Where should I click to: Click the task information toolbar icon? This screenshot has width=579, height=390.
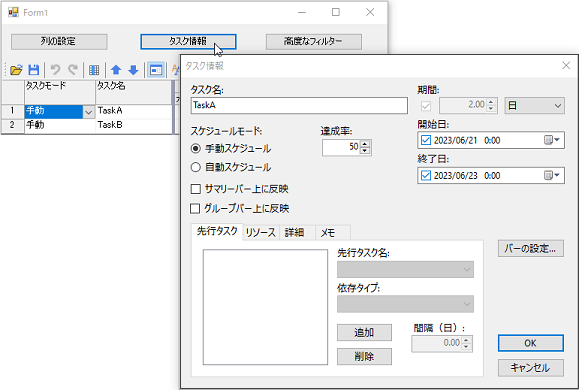pyautogui.click(x=156, y=70)
